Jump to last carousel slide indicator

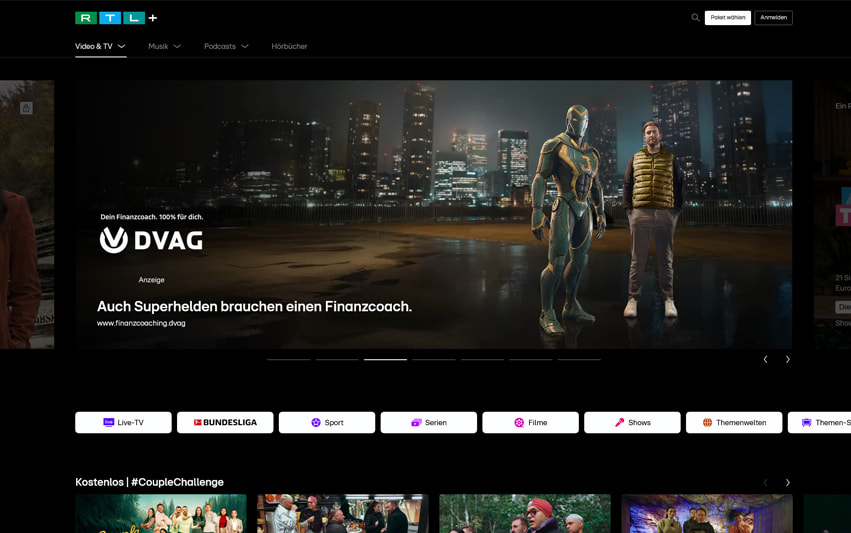[579, 359]
